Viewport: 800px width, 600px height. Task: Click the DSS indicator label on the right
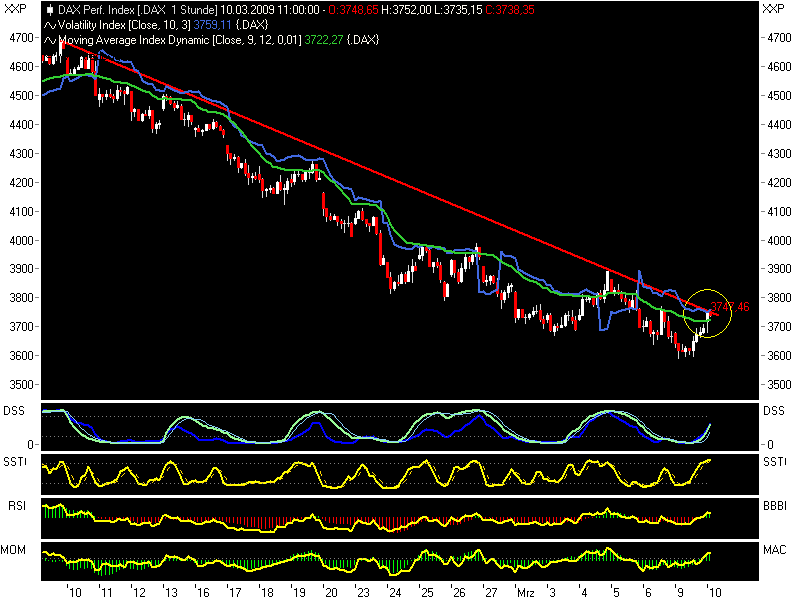773,411
